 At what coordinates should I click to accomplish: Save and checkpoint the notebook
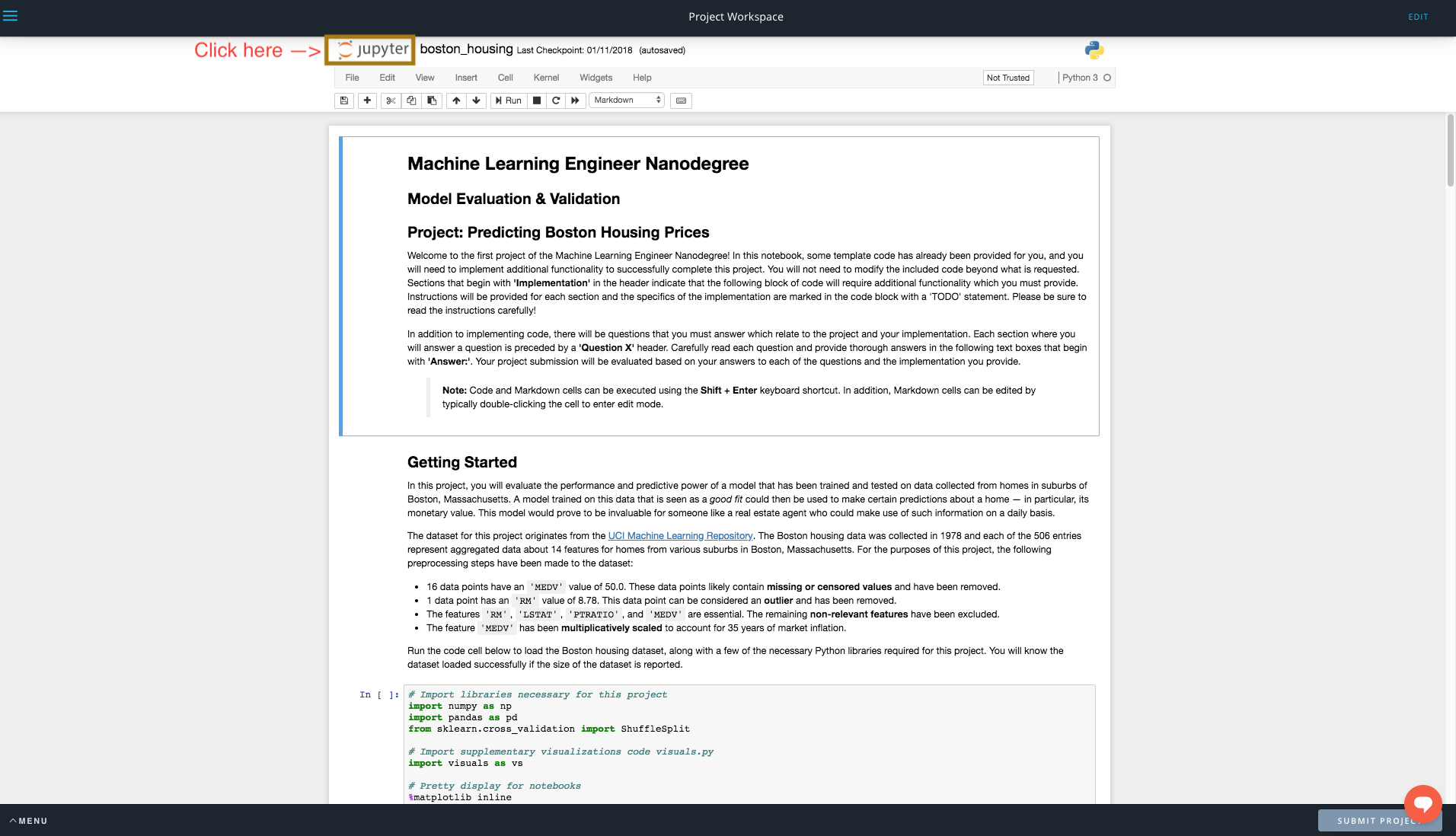tap(344, 101)
